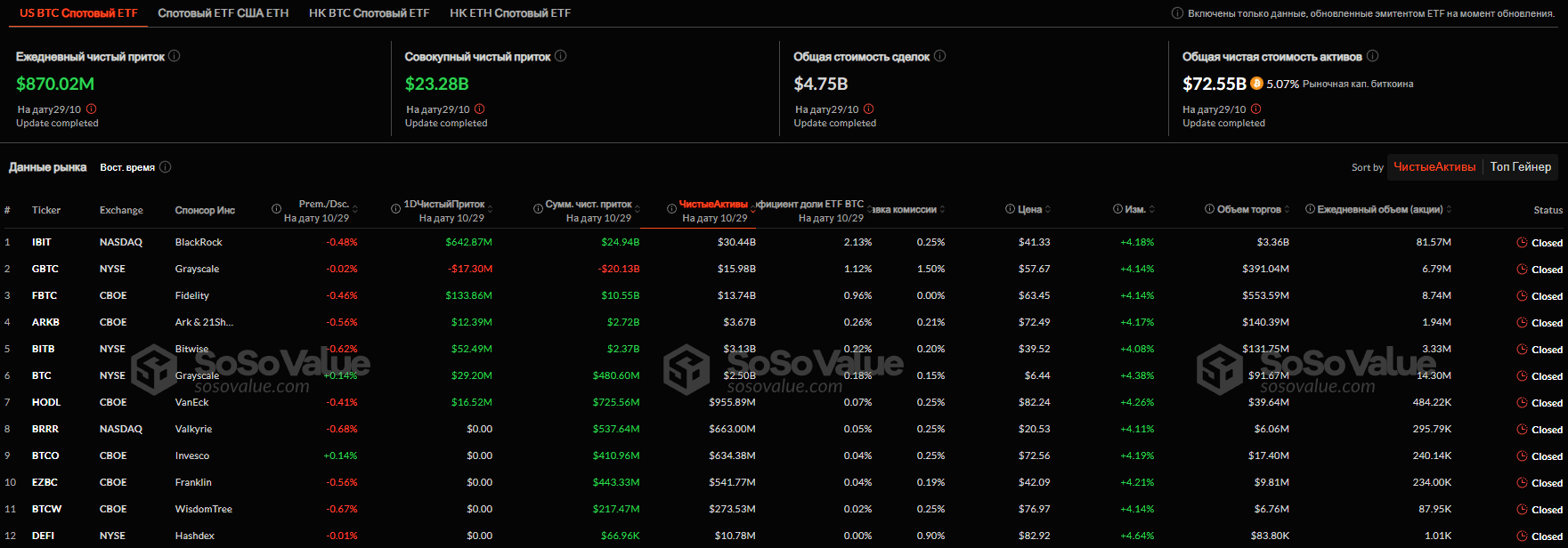Click clock status icon in IBIT row
Screen dimensions: 1568x548
click(1522, 243)
